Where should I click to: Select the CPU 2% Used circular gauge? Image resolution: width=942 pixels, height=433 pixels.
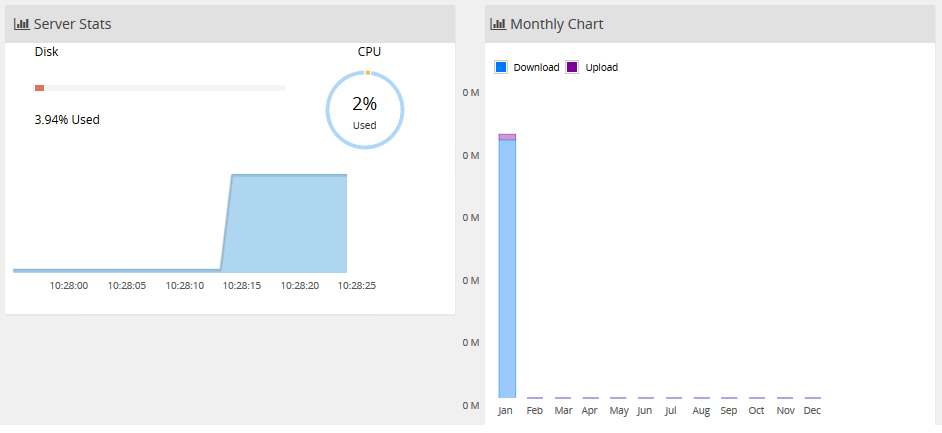coord(364,110)
